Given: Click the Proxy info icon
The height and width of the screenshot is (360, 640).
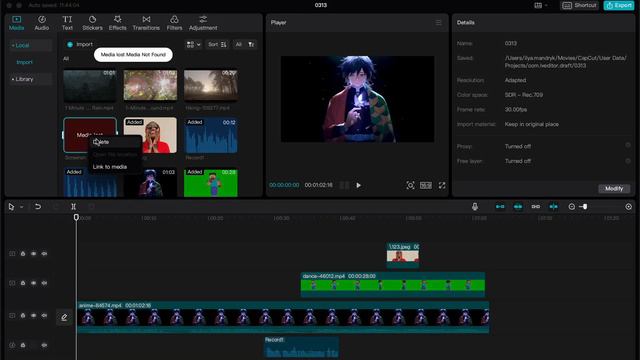Looking at the screenshot, I should point(628,145).
